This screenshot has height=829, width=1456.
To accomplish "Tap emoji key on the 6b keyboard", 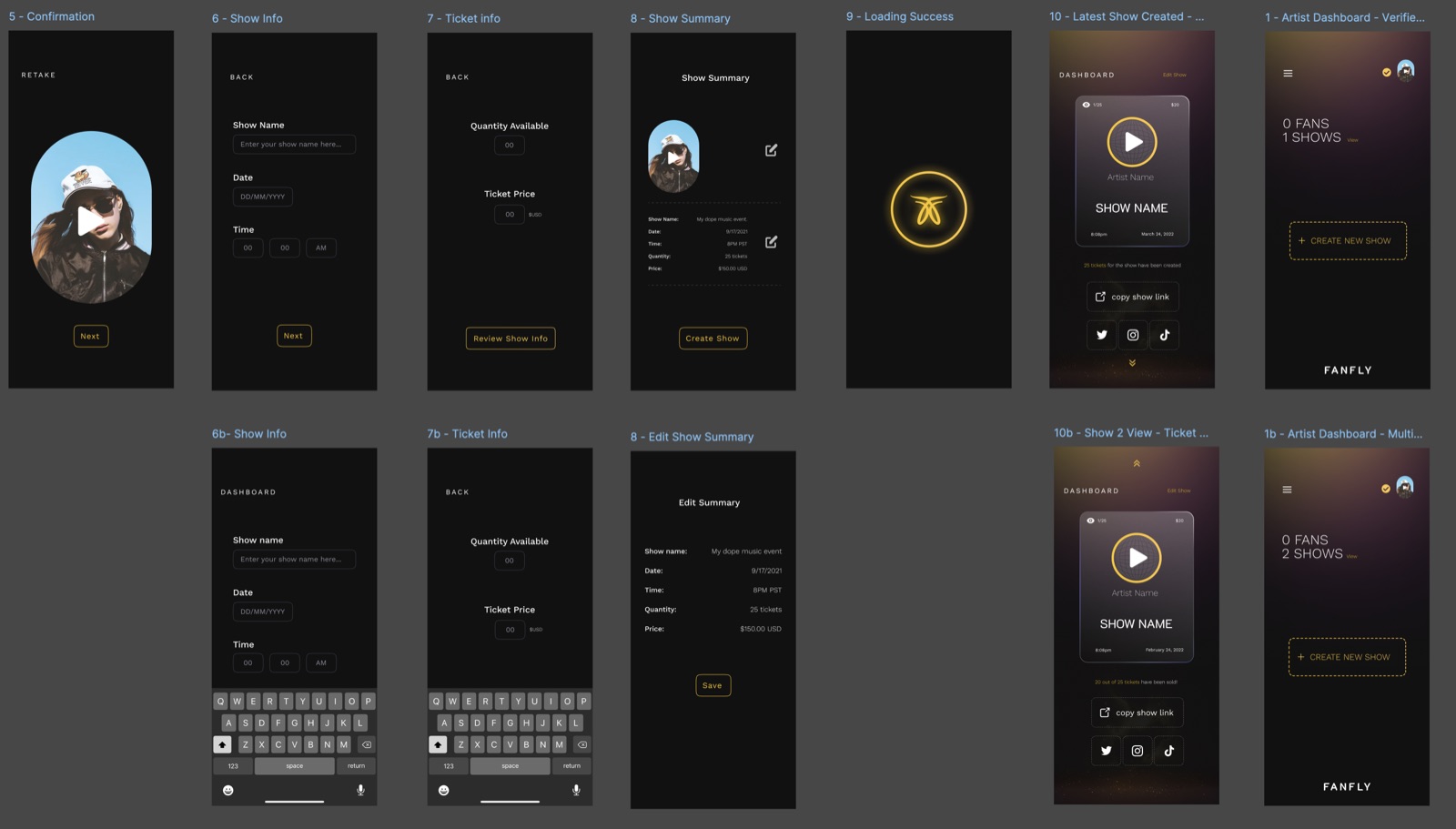I will pos(228,790).
